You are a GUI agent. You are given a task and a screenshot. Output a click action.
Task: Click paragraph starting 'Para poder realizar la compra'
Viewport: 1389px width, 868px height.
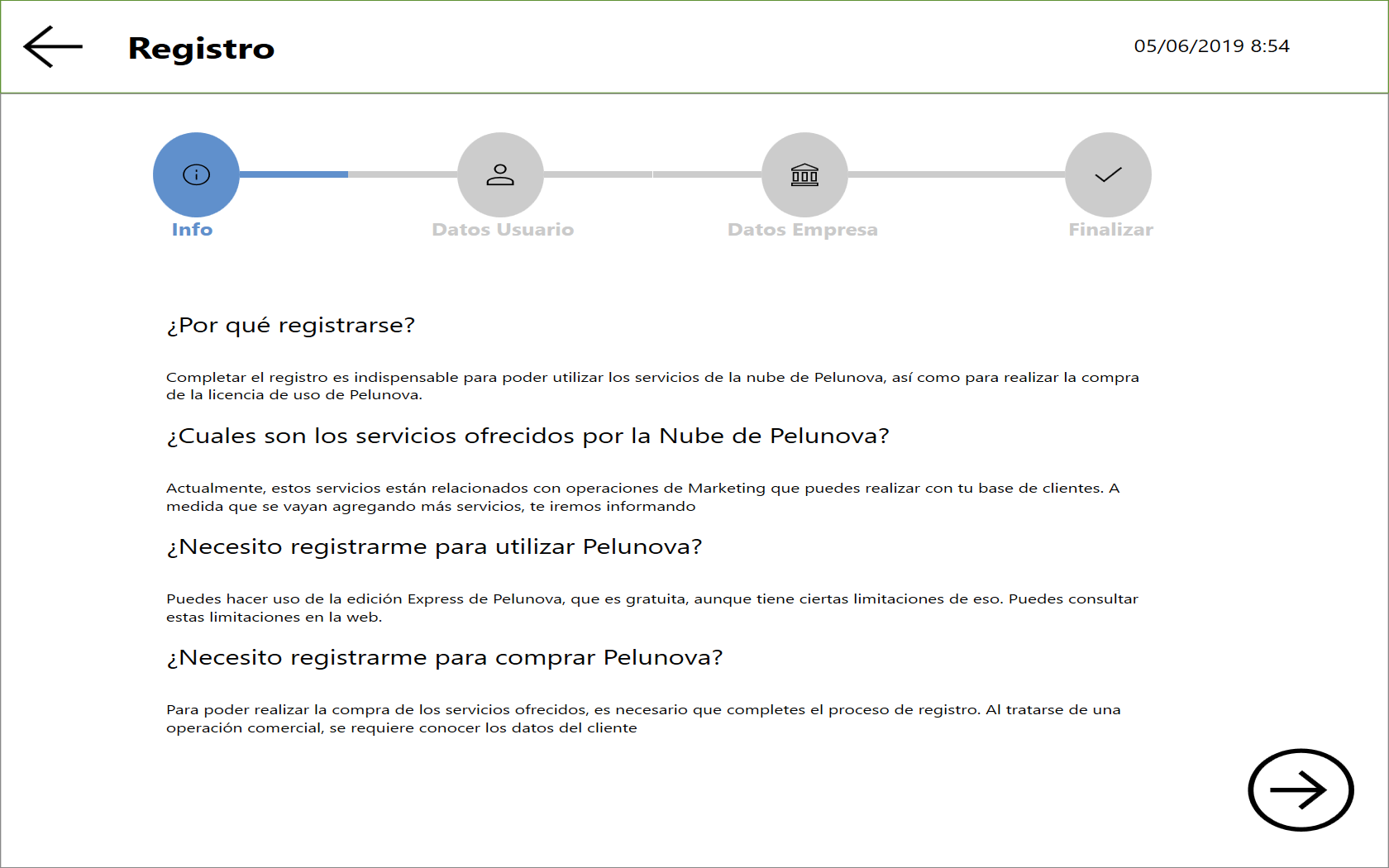(x=643, y=718)
